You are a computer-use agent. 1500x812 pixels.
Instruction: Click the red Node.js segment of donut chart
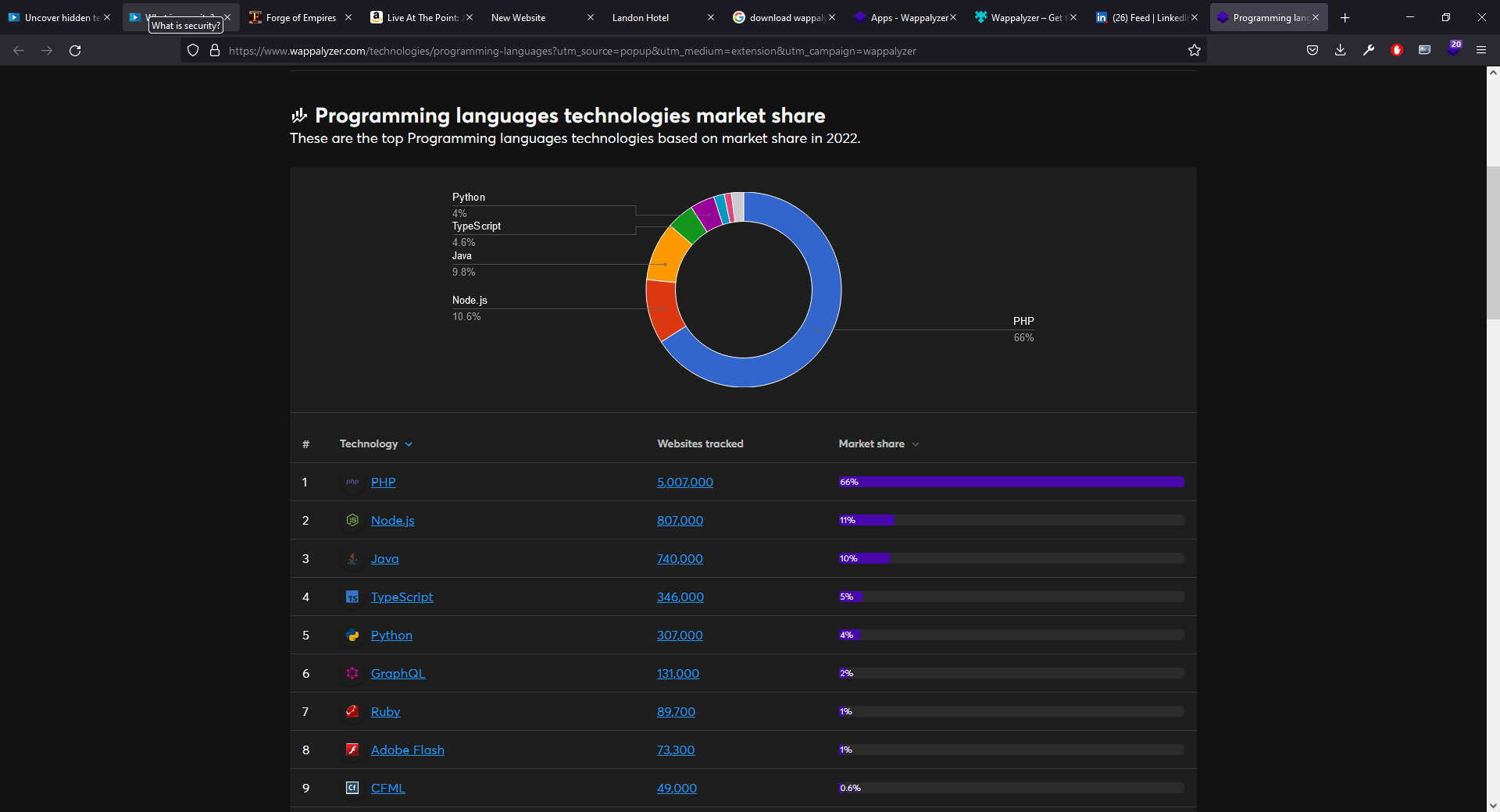coord(663,309)
